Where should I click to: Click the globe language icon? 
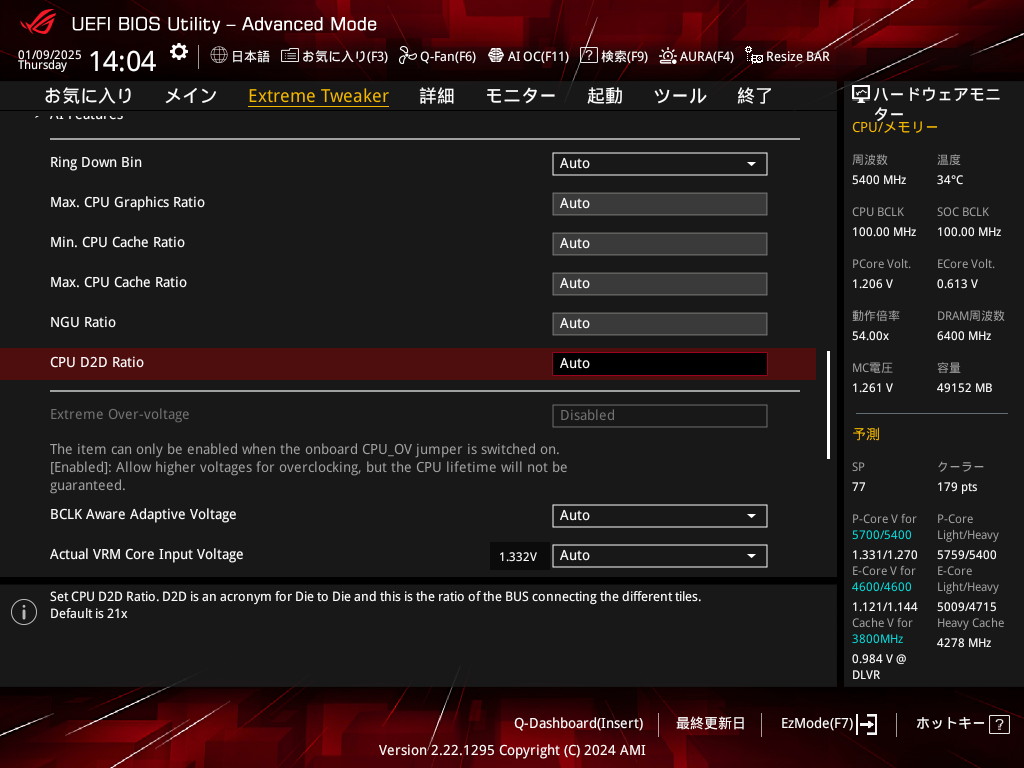(219, 56)
